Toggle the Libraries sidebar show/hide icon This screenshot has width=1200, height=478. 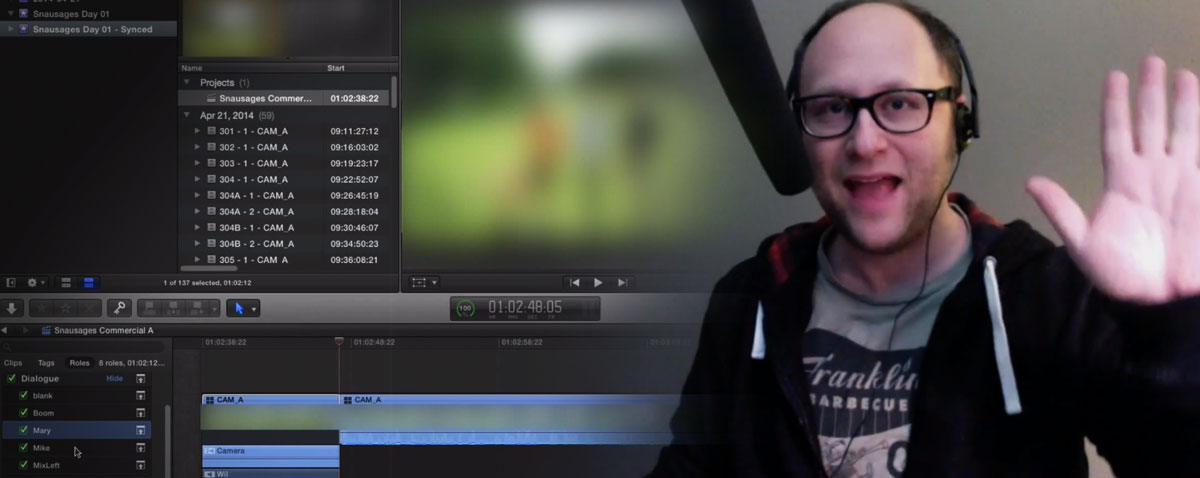(x=11, y=283)
